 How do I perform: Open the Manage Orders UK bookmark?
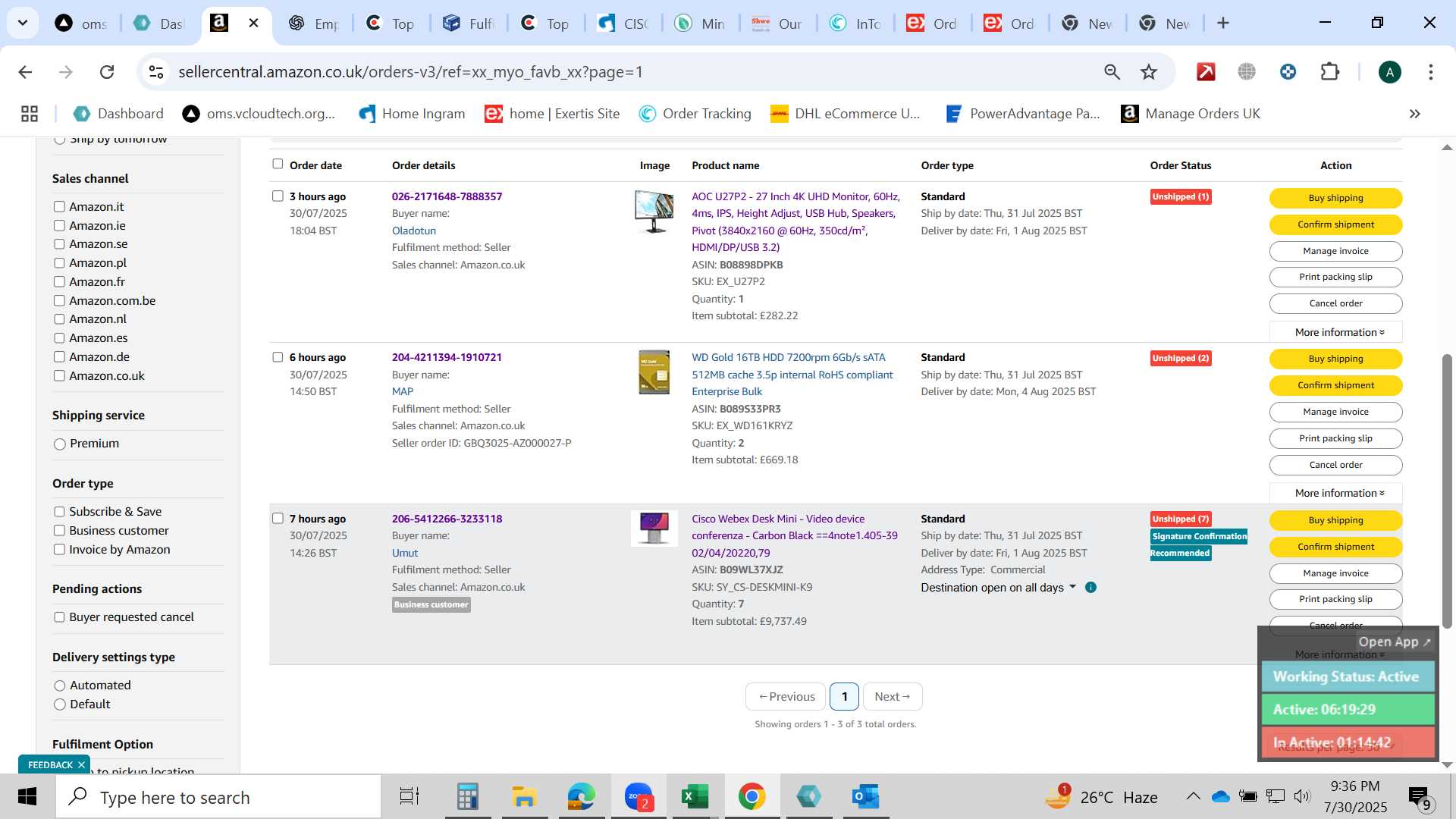tap(1191, 114)
